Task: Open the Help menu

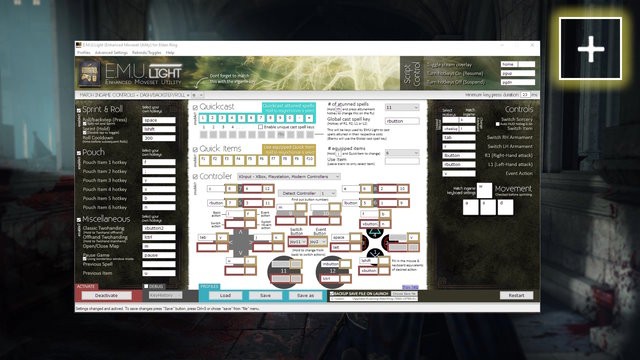Action: [170, 53]
